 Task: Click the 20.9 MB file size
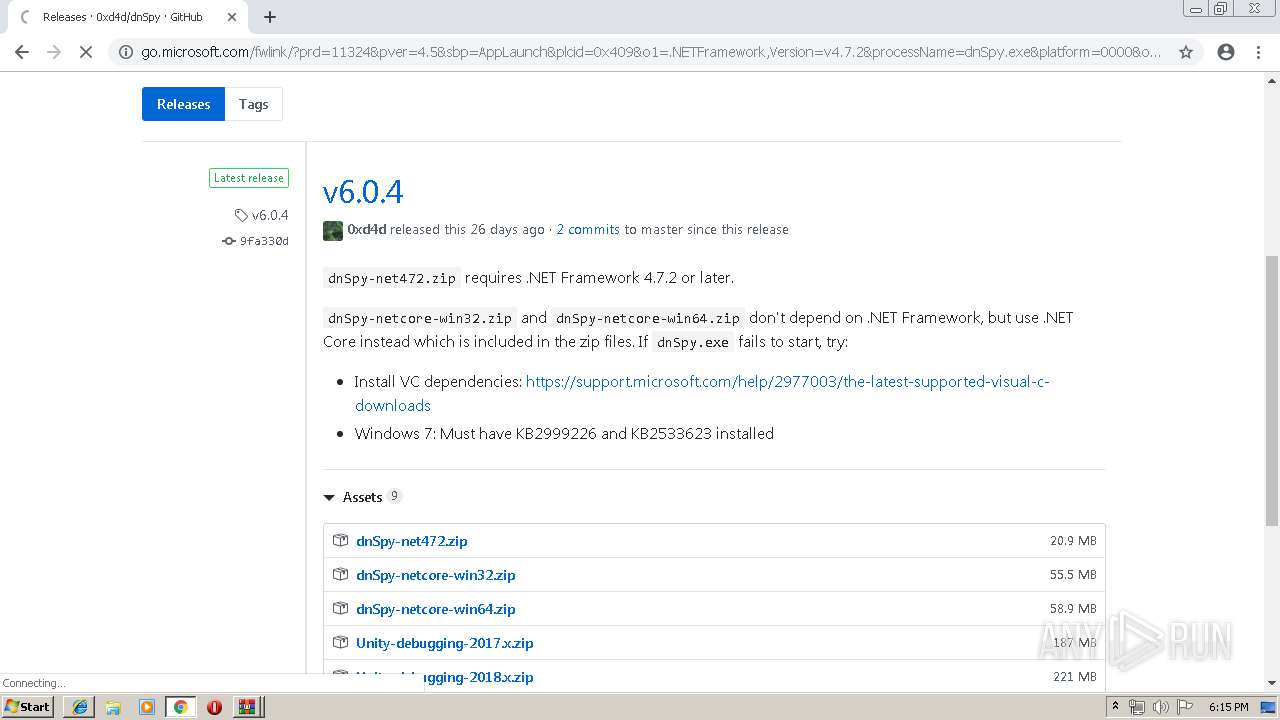click(1073, 541)
